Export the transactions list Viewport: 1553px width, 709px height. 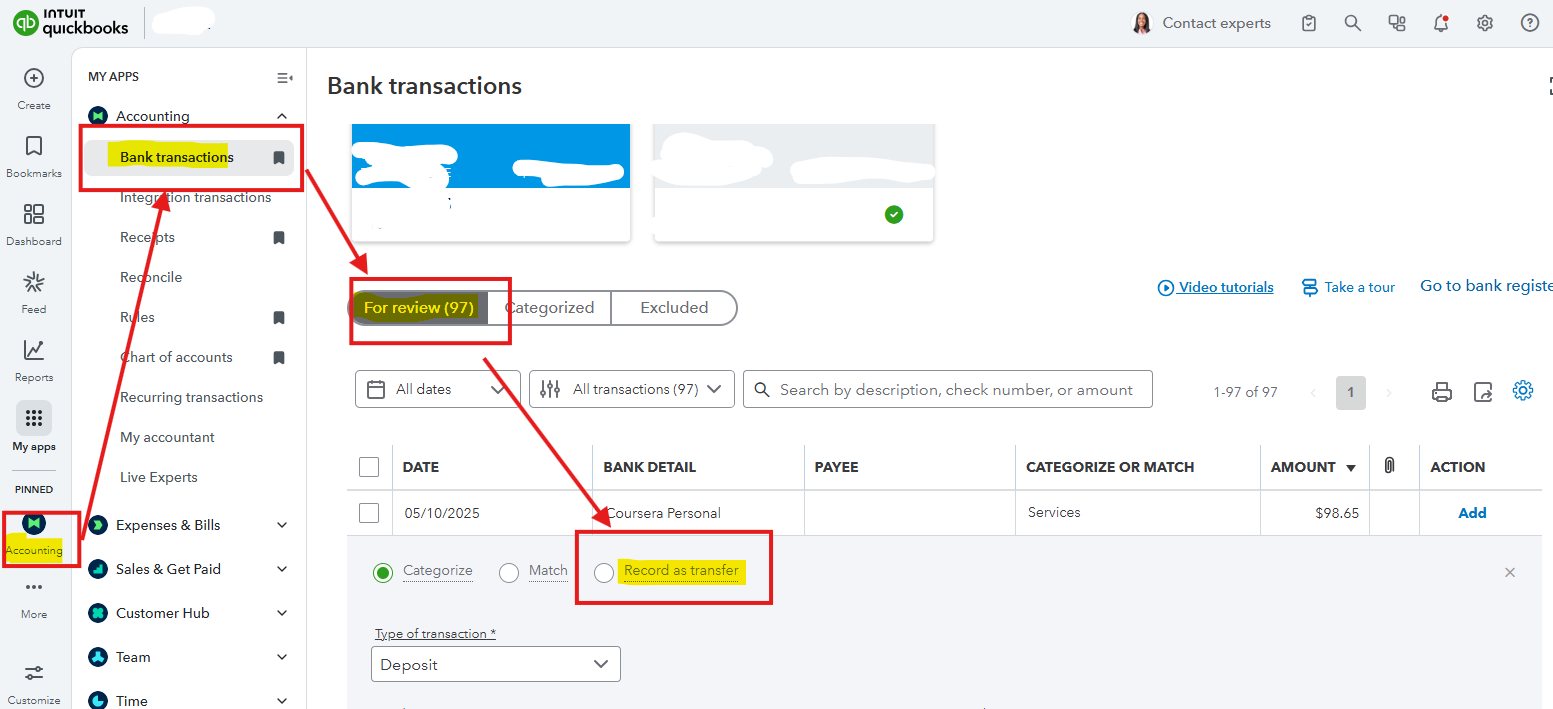[x=1483, y=391]
